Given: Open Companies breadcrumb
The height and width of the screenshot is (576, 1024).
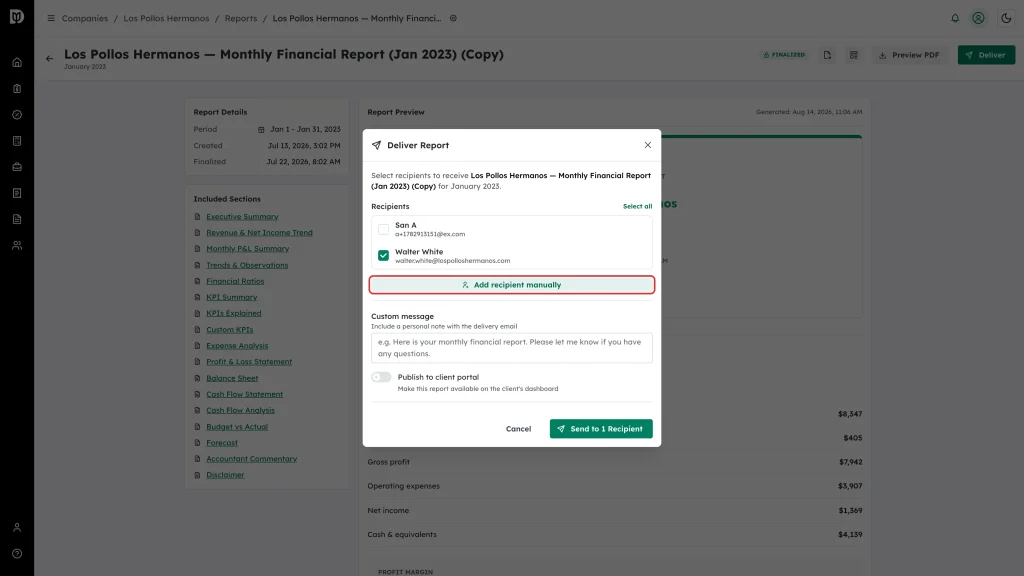Looking at the screenshot, I should (x=85, y=18).
